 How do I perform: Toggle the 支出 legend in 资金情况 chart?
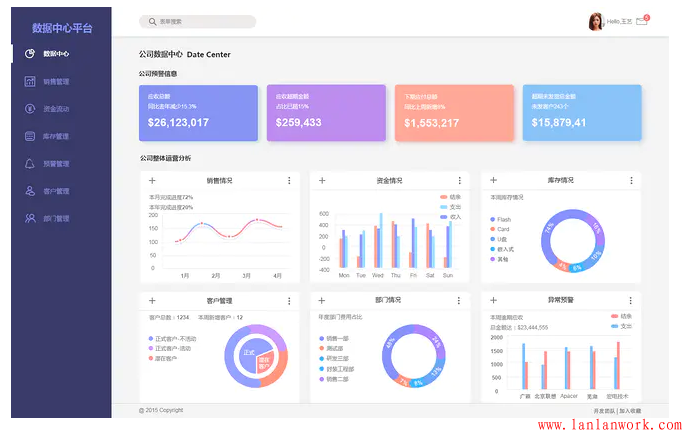(x=448, y=207)
